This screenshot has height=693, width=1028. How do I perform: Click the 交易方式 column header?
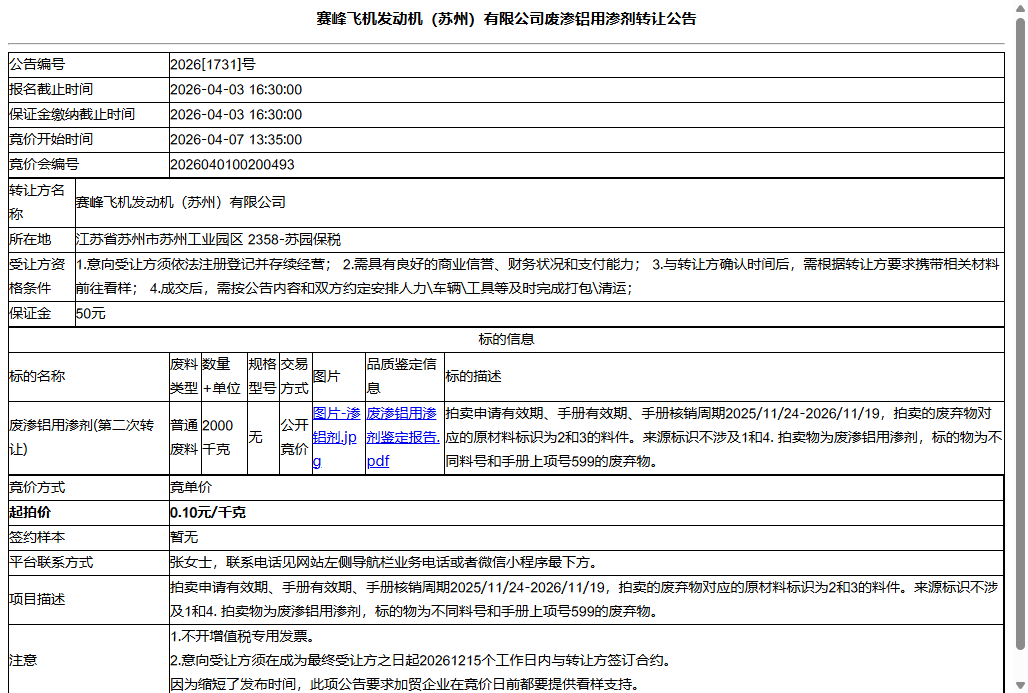(x=294, y=376)
